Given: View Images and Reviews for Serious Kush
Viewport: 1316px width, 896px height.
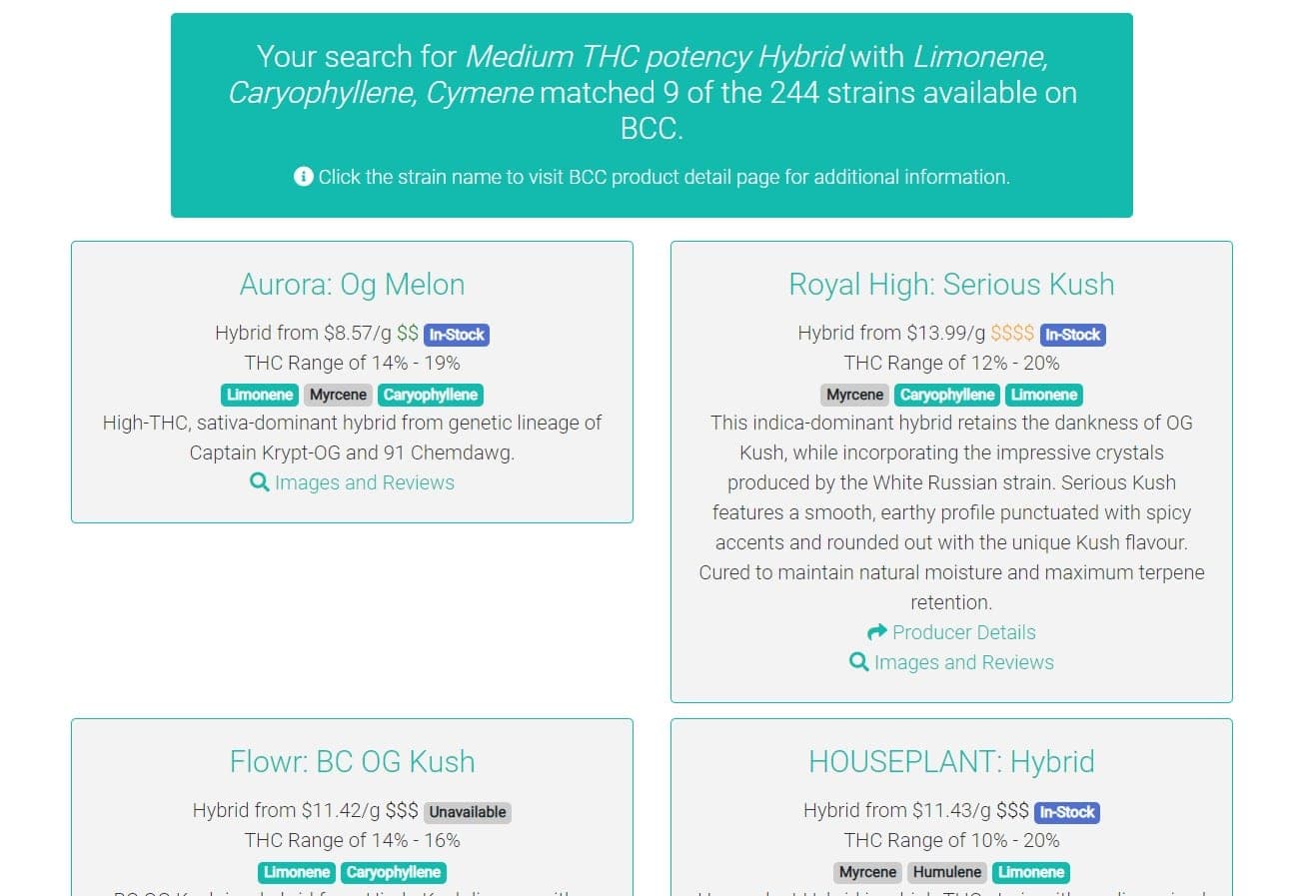Looking at the screenshot, I should click(963, 662).
